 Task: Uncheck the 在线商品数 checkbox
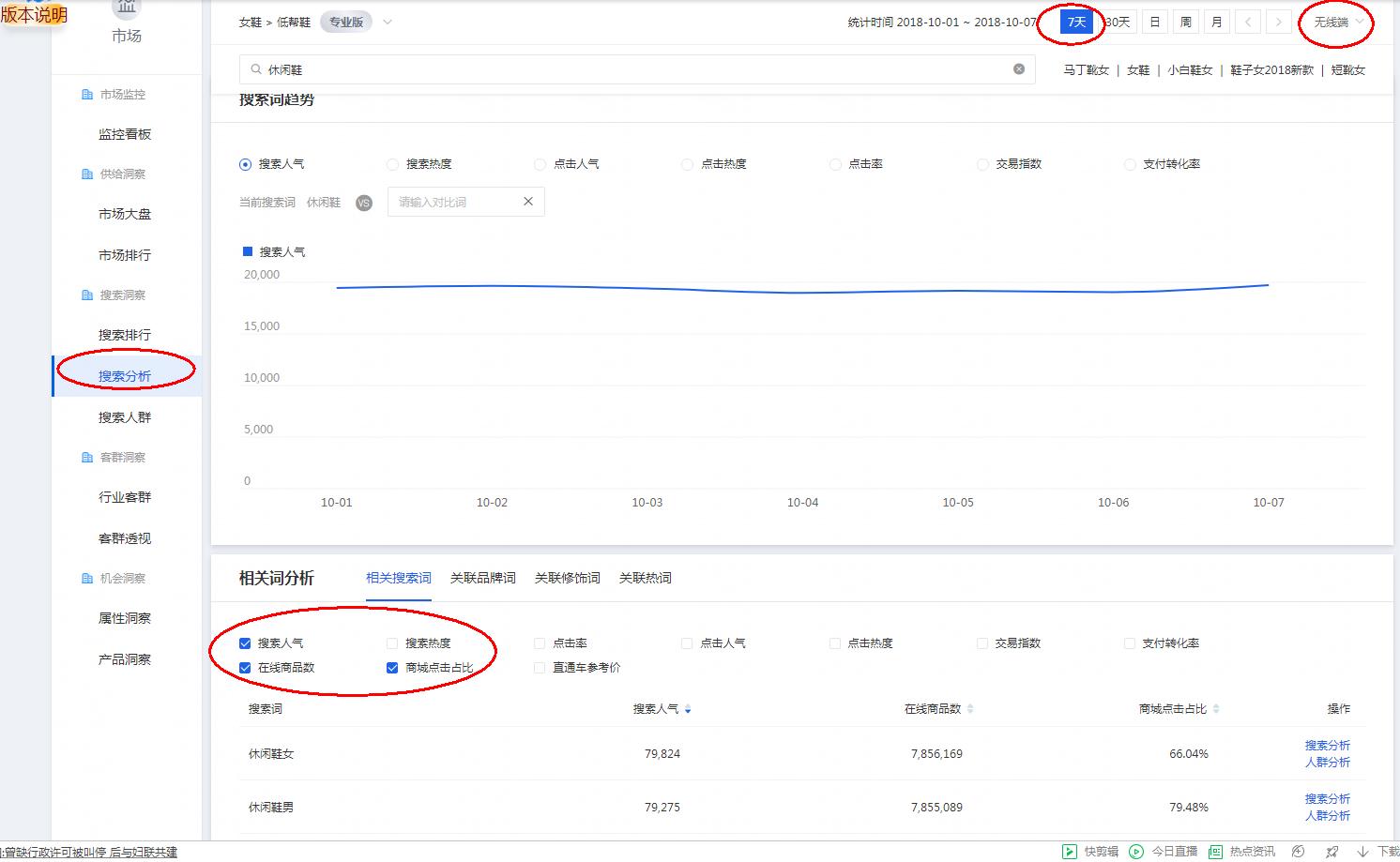[244, 668]
